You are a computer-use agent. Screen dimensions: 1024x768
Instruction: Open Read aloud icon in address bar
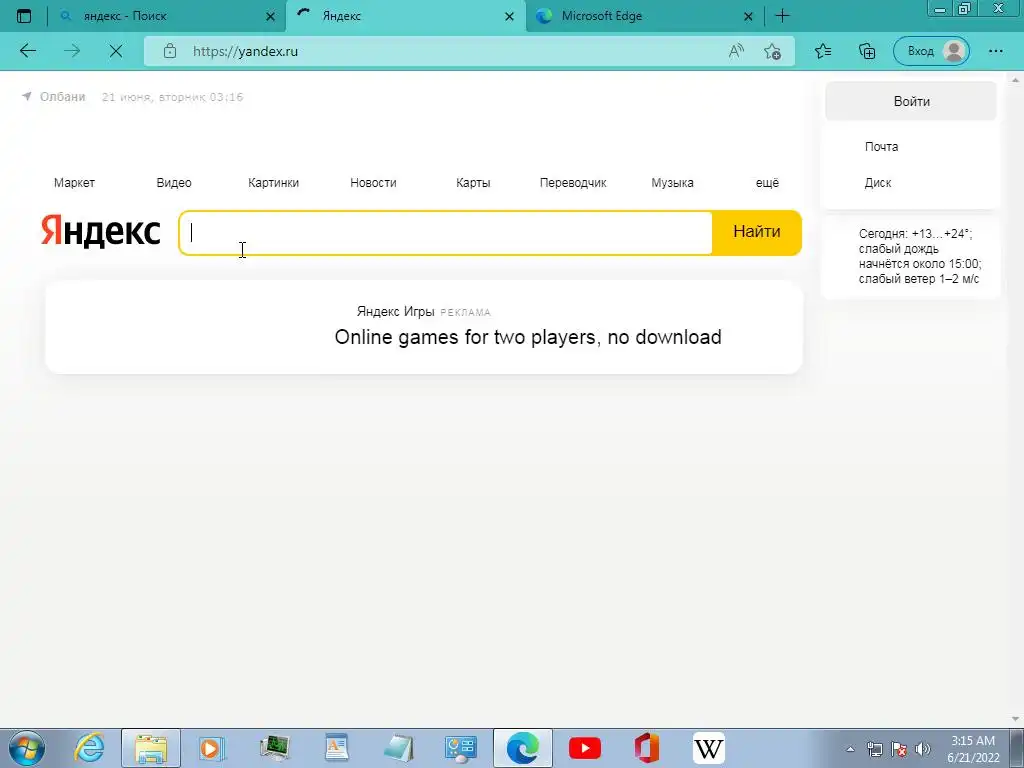(x=736, y=51)
